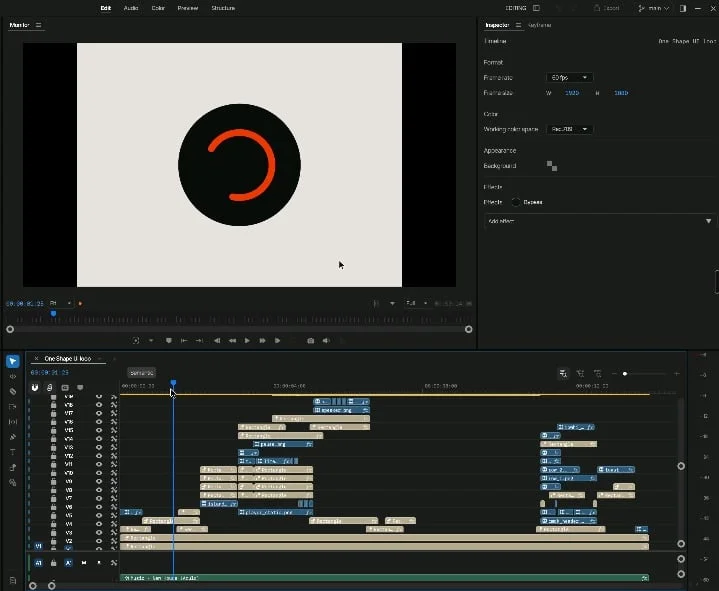
Task: Step back one frame in the monitor
Action: [217, 341]
